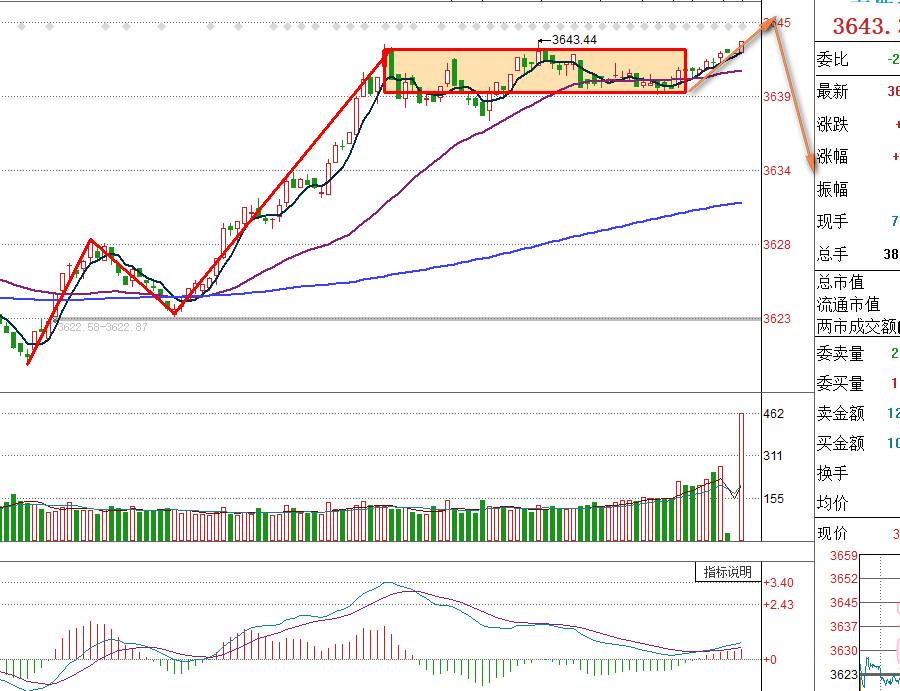This screenshot has height=691, width=900.
Task: Select the 振幅 row label
Action: point(832,189)
